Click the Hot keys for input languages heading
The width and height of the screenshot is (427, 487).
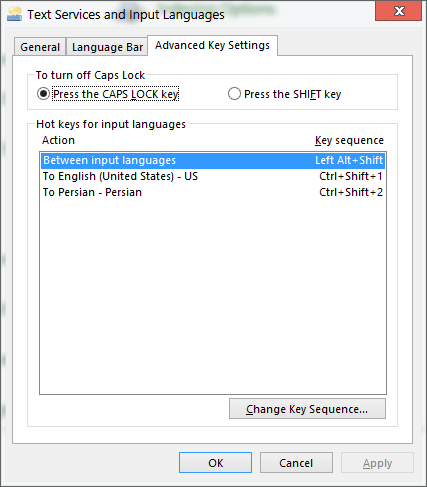pos(111,124)
